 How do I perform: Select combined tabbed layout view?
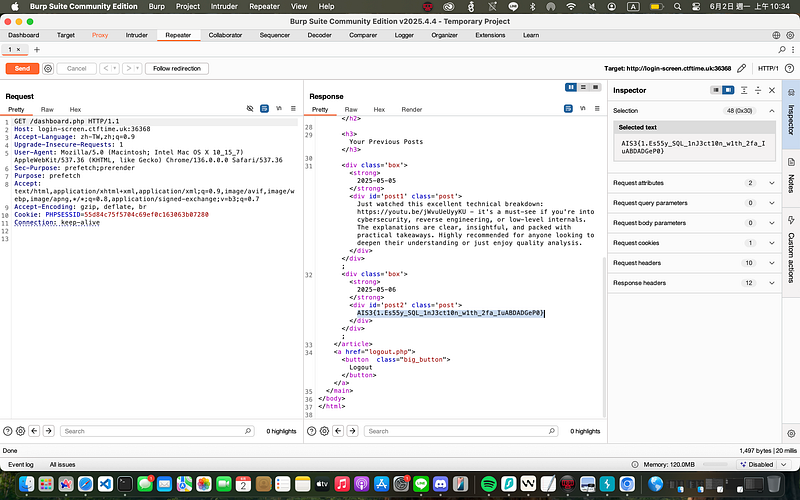click(x=595, y=87)
